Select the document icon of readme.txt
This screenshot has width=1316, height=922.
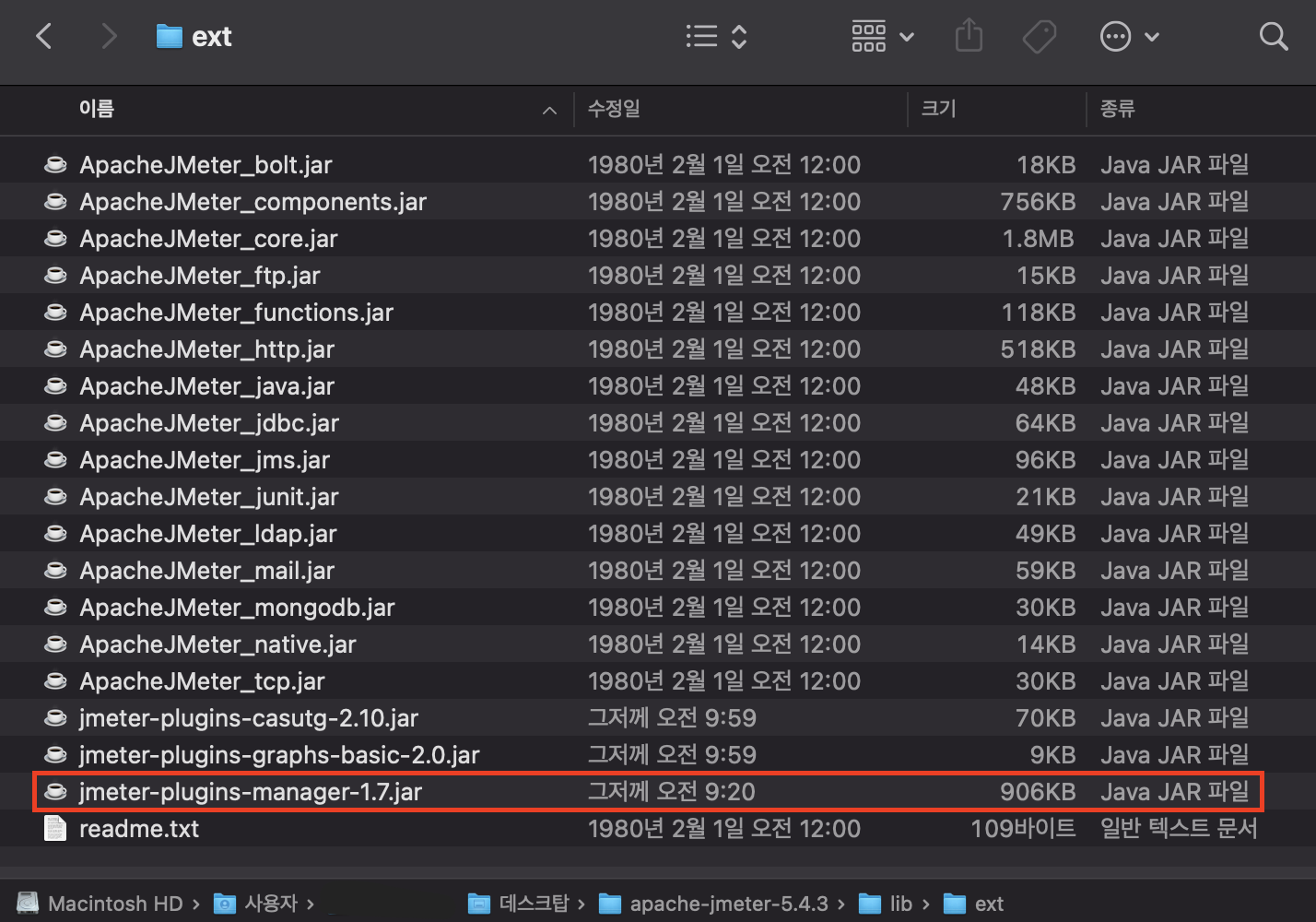coord(55,829)
